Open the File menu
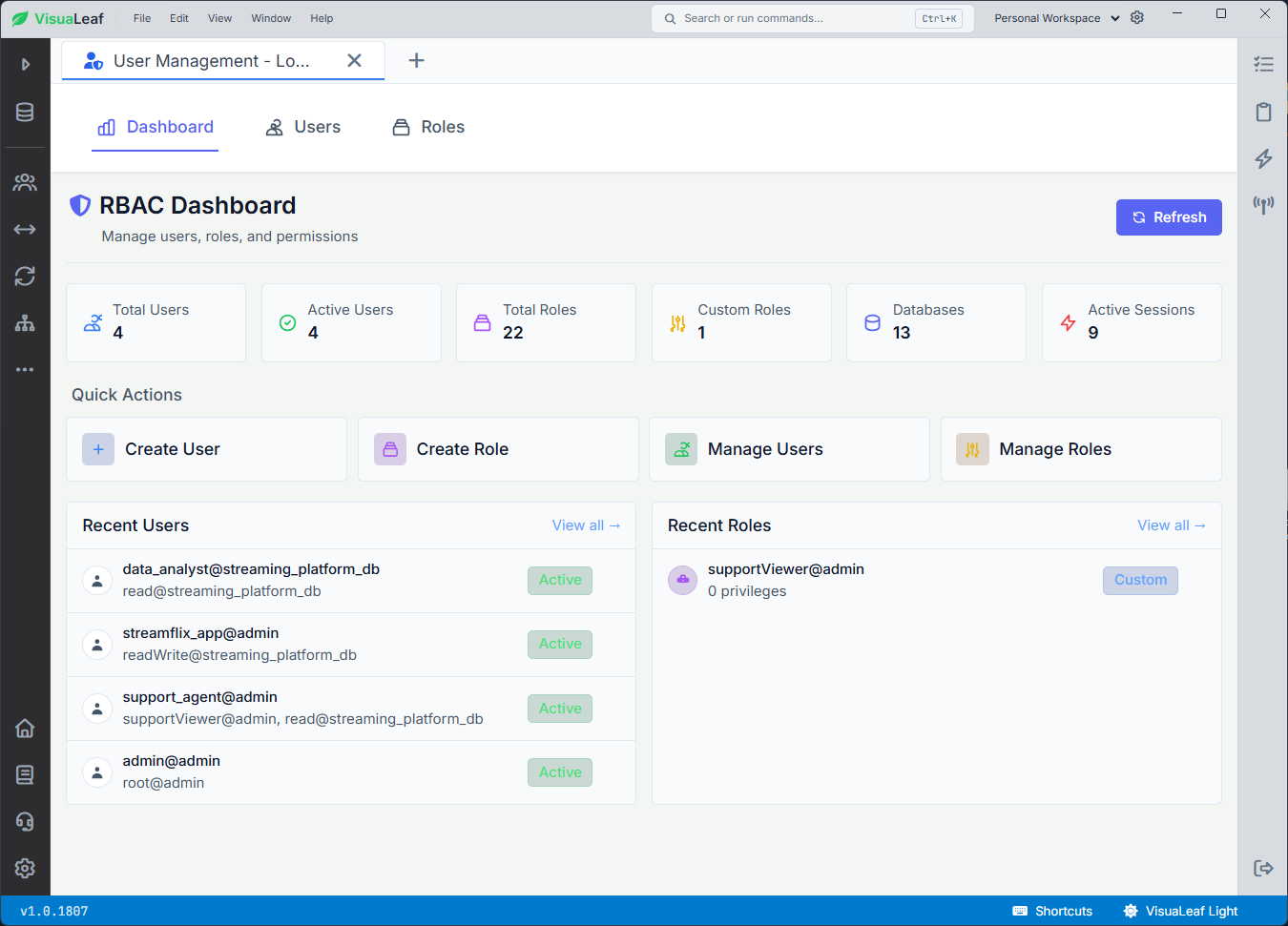Screen dimensions: 1288x926 point(142,18)
